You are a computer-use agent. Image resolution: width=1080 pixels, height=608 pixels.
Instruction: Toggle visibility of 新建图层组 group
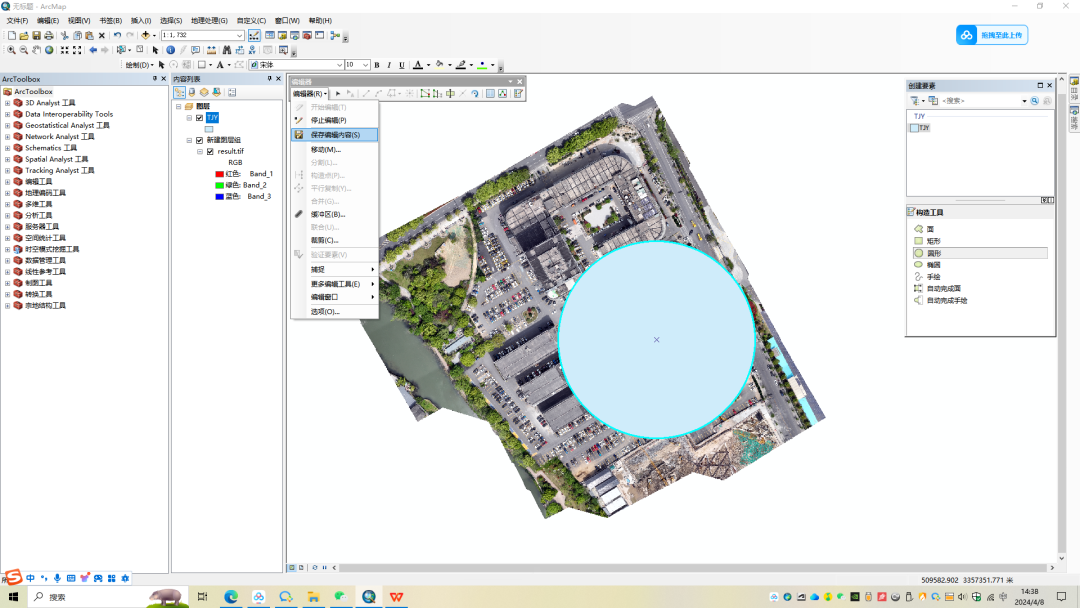pyautogui.click(x=200, y=140)
